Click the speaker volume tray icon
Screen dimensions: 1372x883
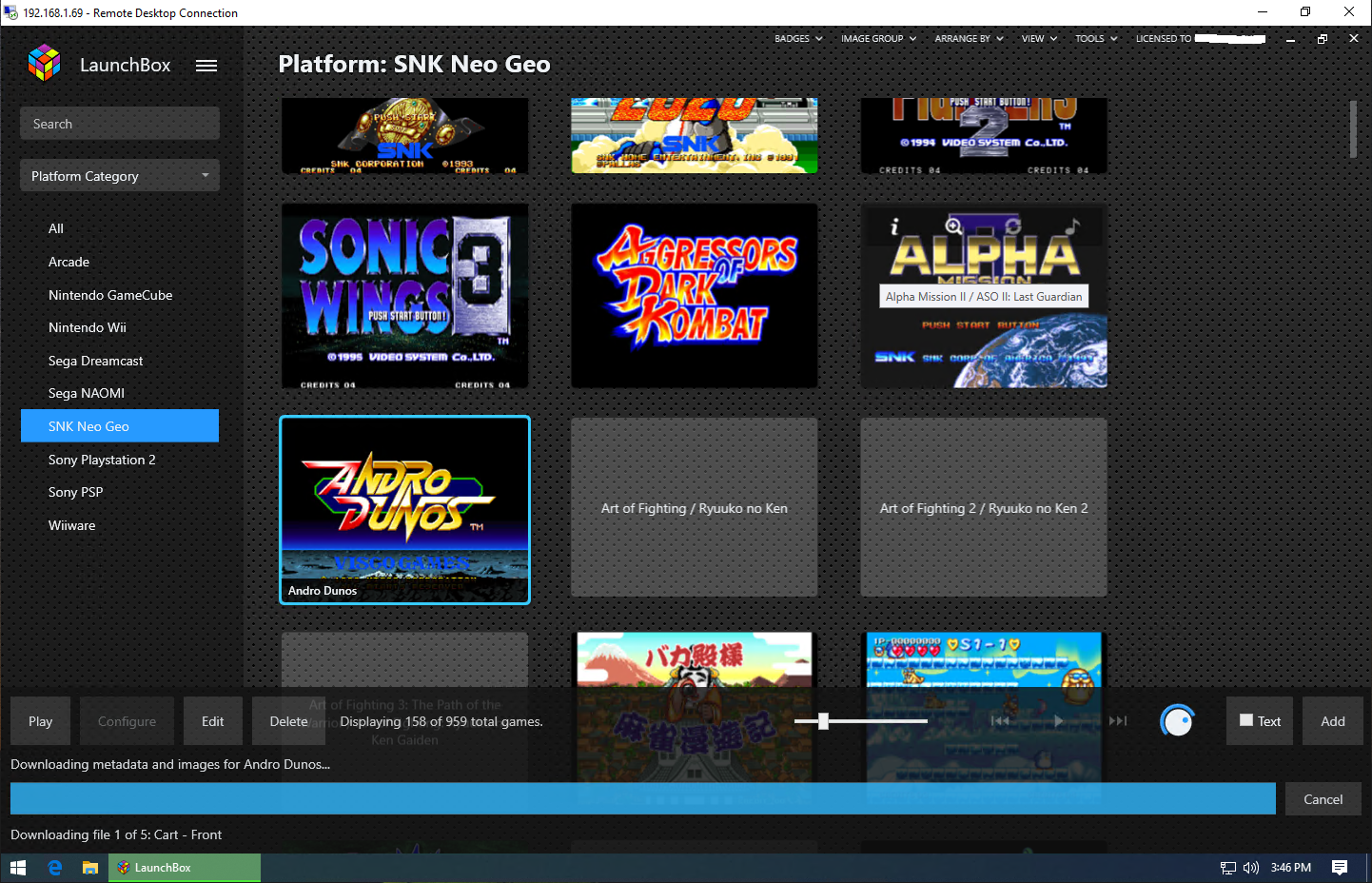click(1251, 868)
